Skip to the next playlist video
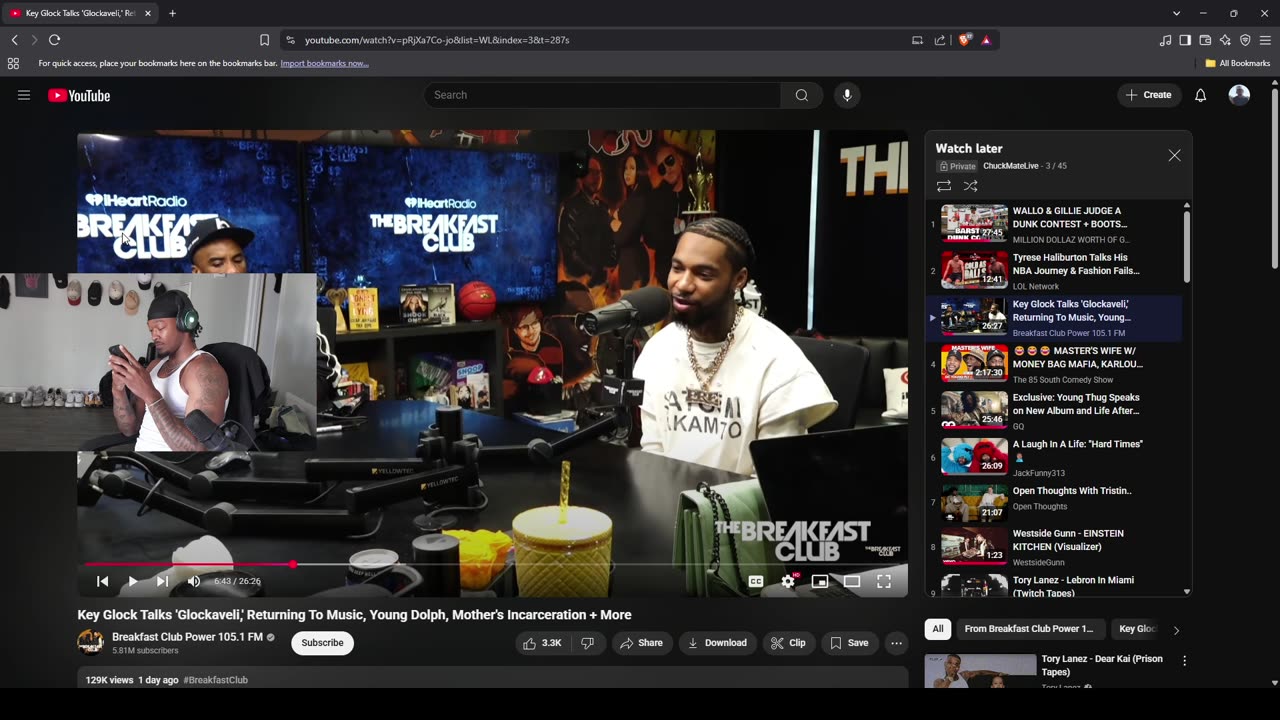This screenshot has width=1280, height=720. (162, 581)
